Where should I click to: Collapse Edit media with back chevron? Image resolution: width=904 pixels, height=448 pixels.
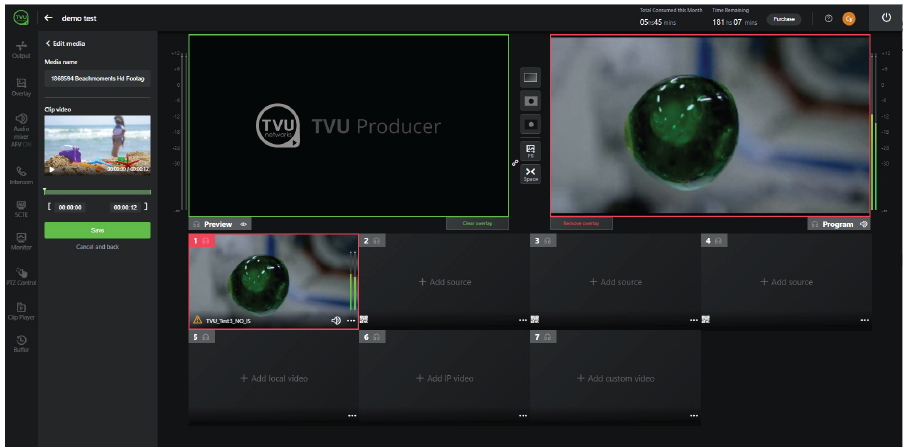pyautogui.click(x=48, y=43)
